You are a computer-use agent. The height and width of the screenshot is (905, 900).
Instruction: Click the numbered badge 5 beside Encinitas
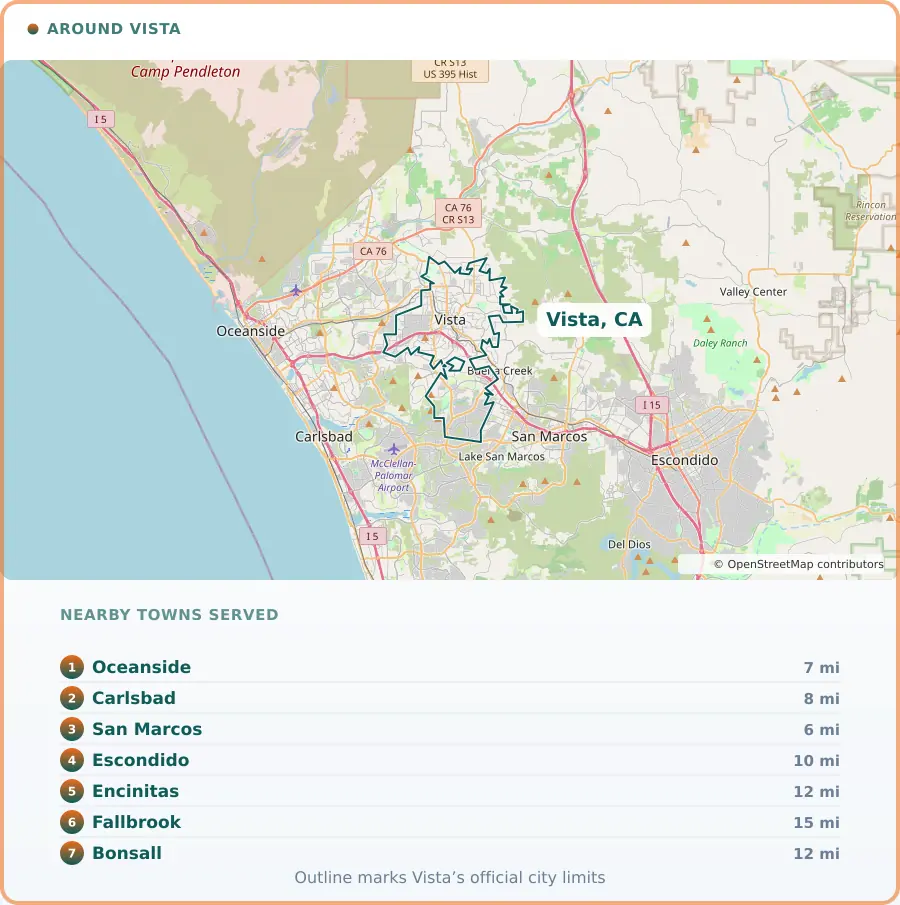pyautogui.click(x=72, y=791)
